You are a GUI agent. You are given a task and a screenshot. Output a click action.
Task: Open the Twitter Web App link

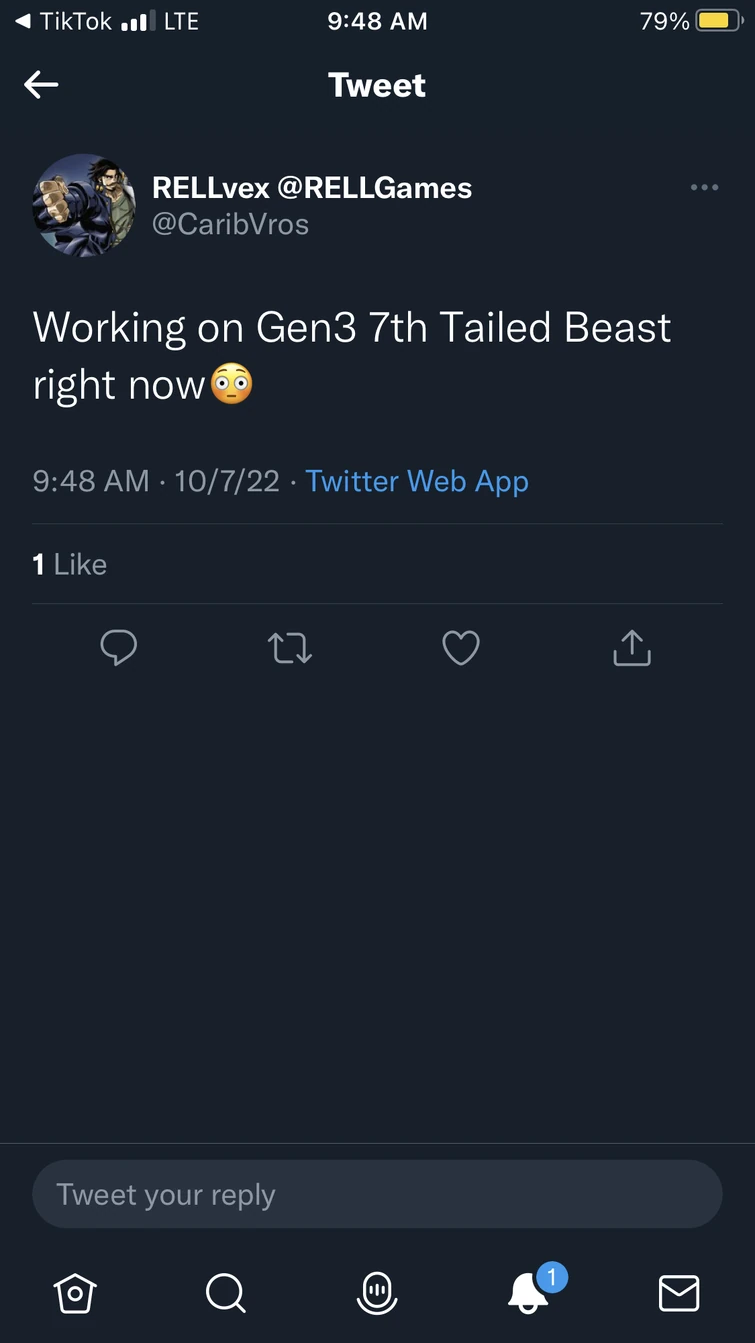pyautogui.click(x=417, y=481)
